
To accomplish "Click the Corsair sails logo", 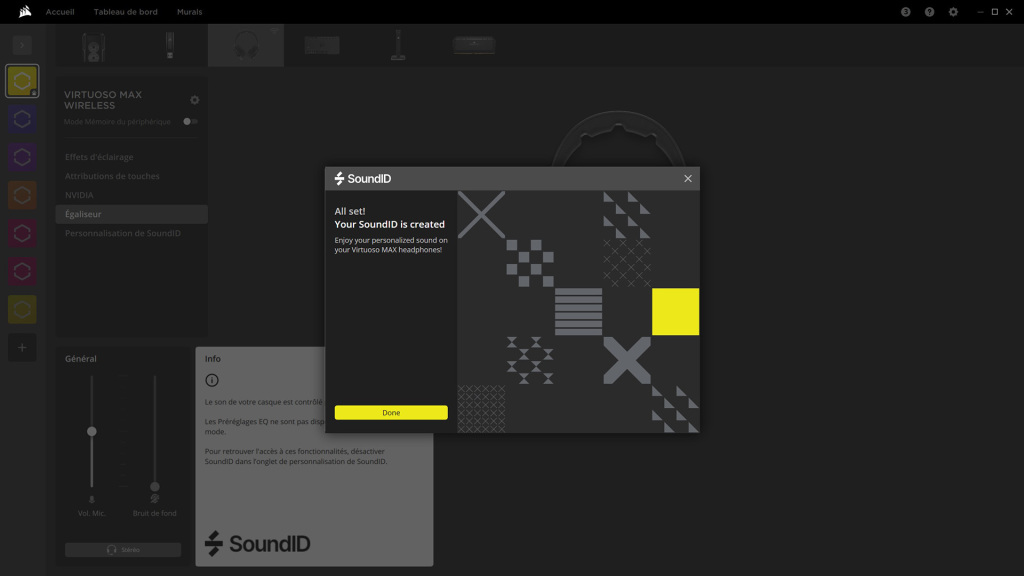I will pos(25,11).
